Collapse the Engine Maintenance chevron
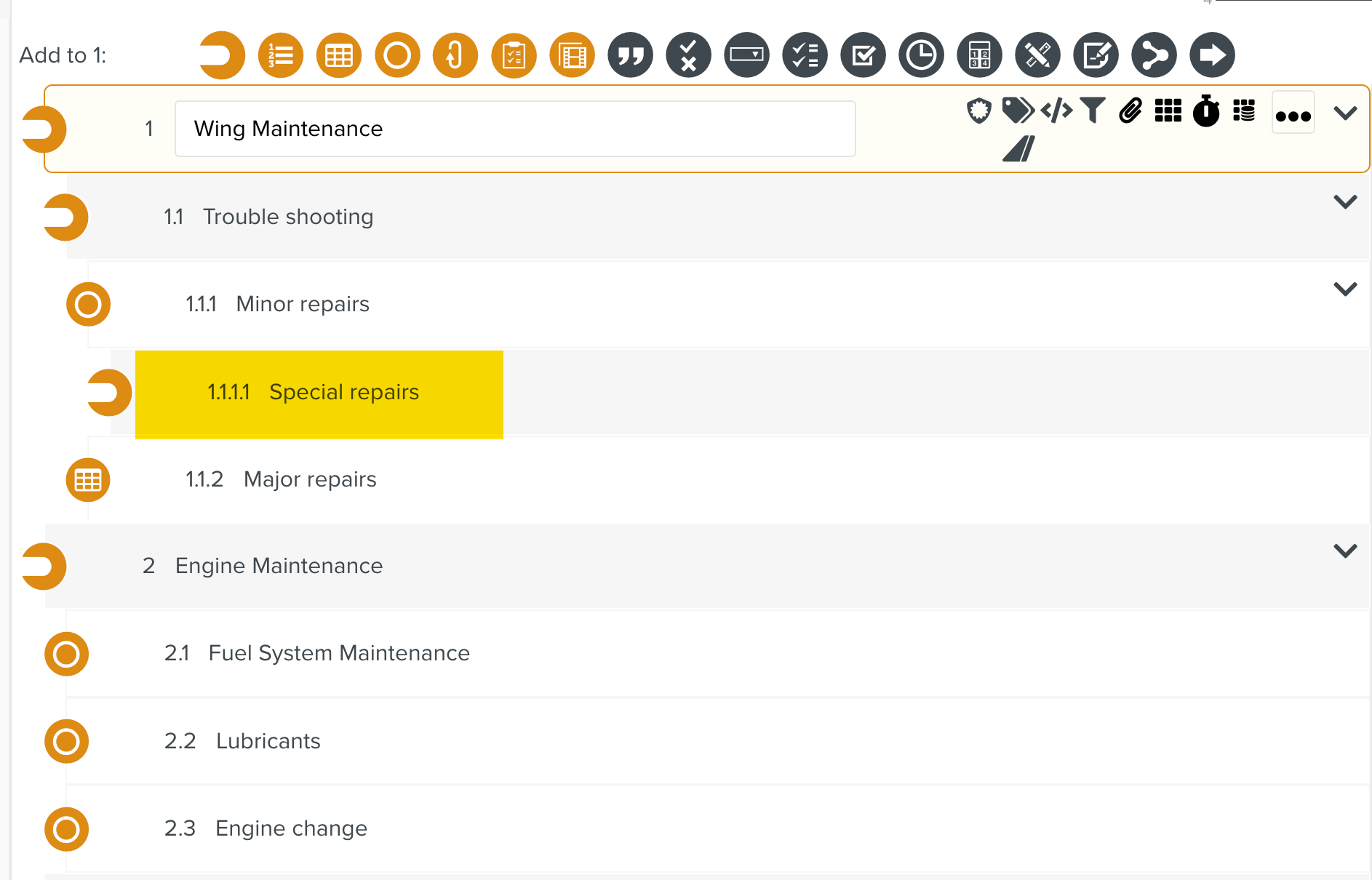Screen dimensions: 1372x880 tap(1345, 551)
